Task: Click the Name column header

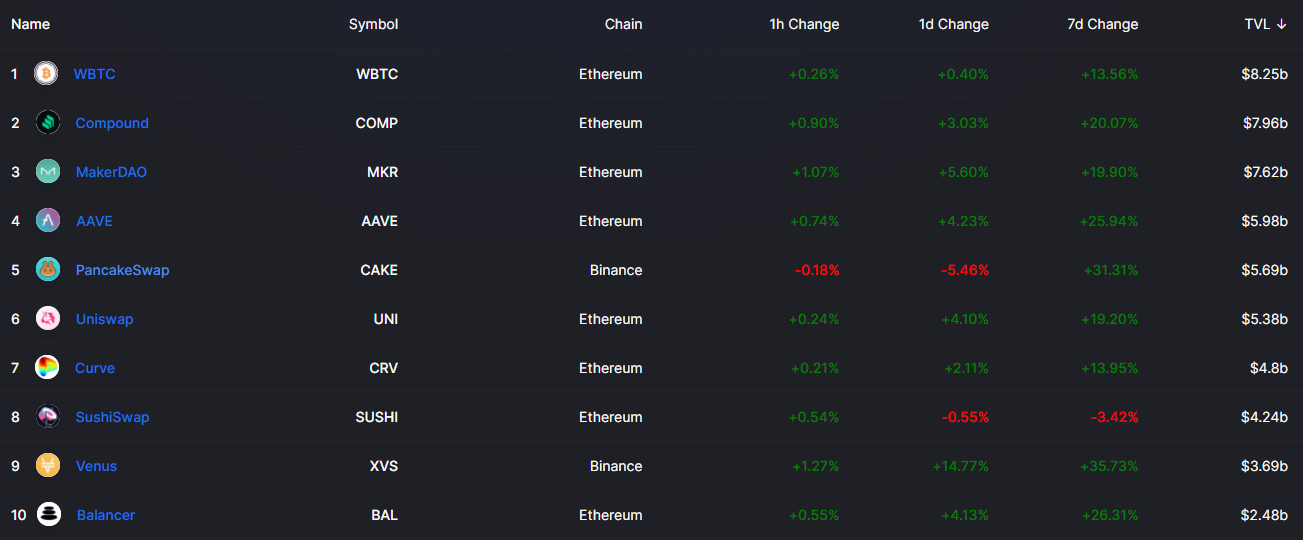Action: (30, 24)
